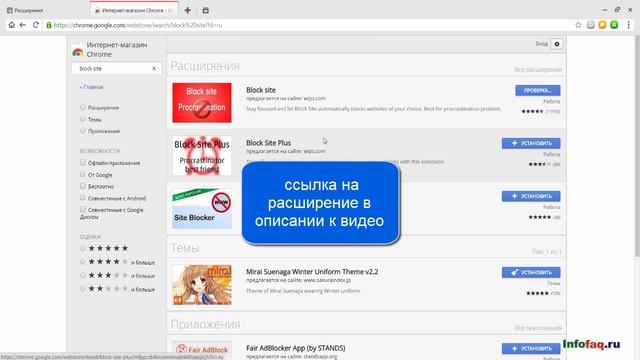This screenshot has height=360, width=640.
Task: Click Все расширения link
Action: [x=538, y=70]
